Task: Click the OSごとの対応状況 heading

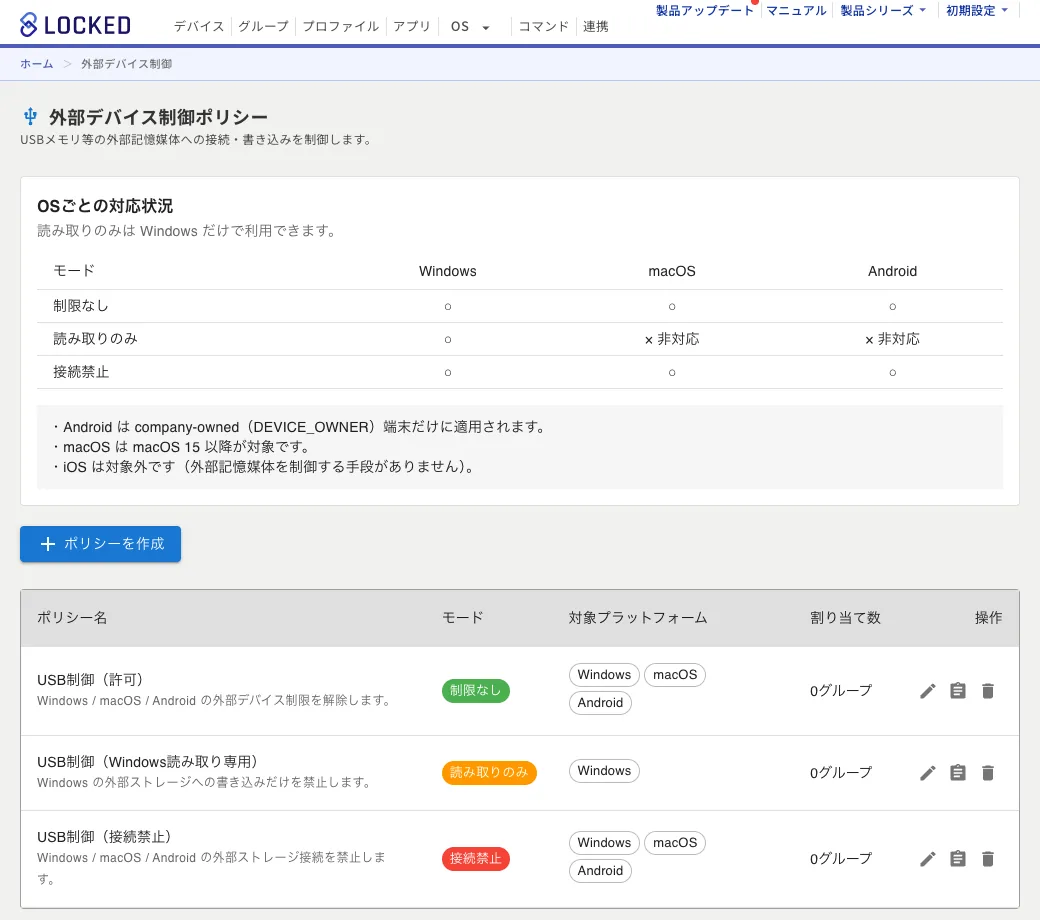Action: [105, 206]
